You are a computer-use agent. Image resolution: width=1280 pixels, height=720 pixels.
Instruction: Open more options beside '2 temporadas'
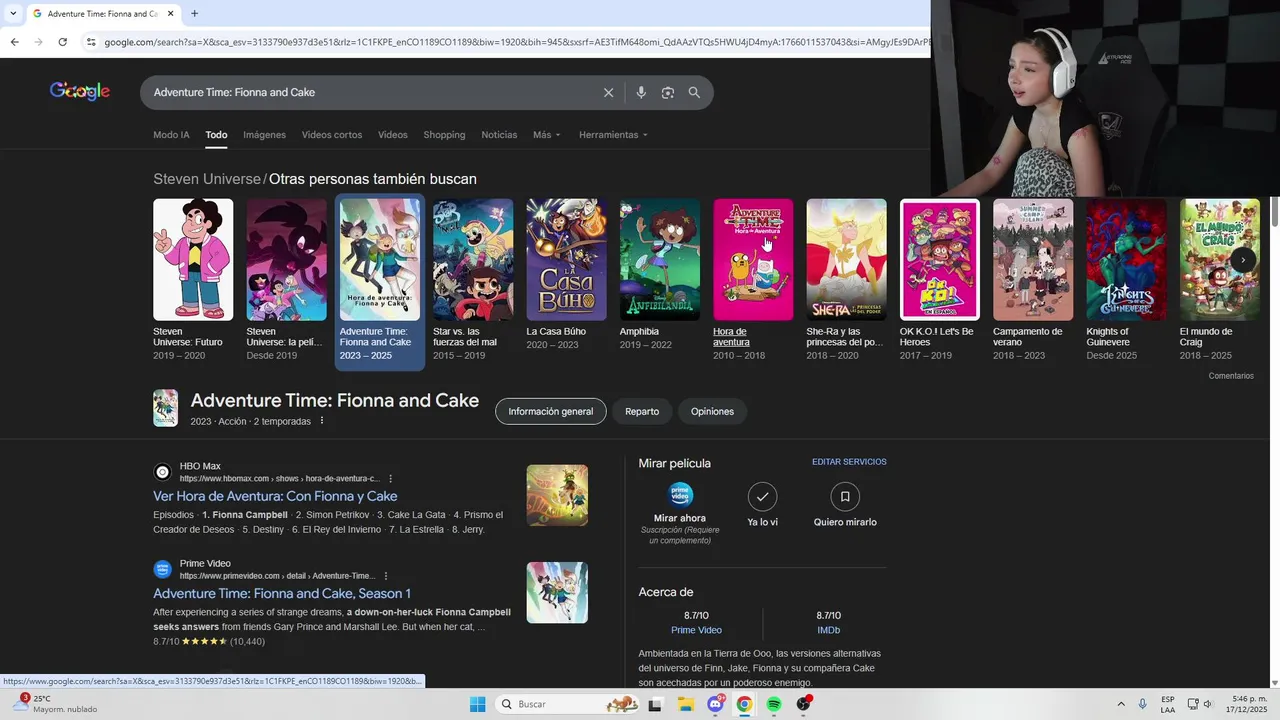pyautogui.click(x=322, y=421)
